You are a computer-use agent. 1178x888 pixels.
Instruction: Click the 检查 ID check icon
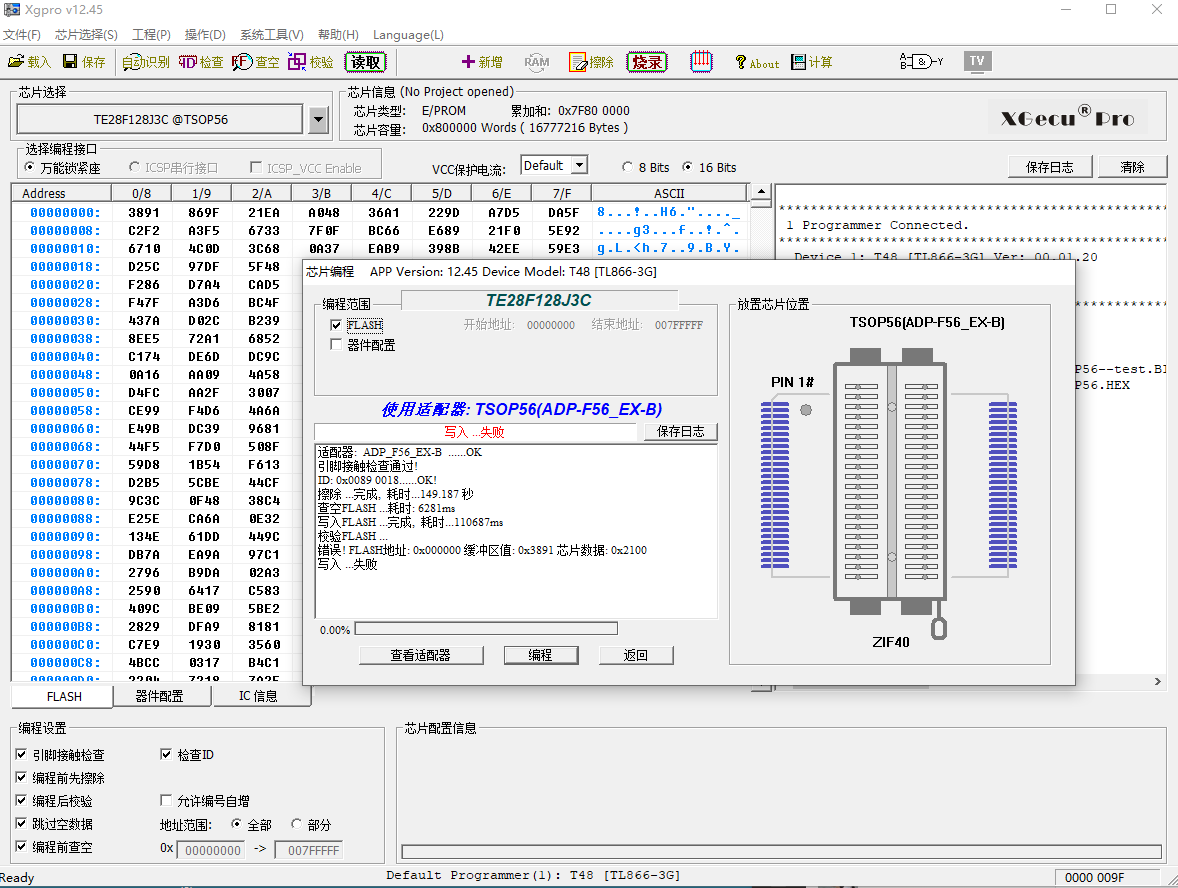coord(188,62)
